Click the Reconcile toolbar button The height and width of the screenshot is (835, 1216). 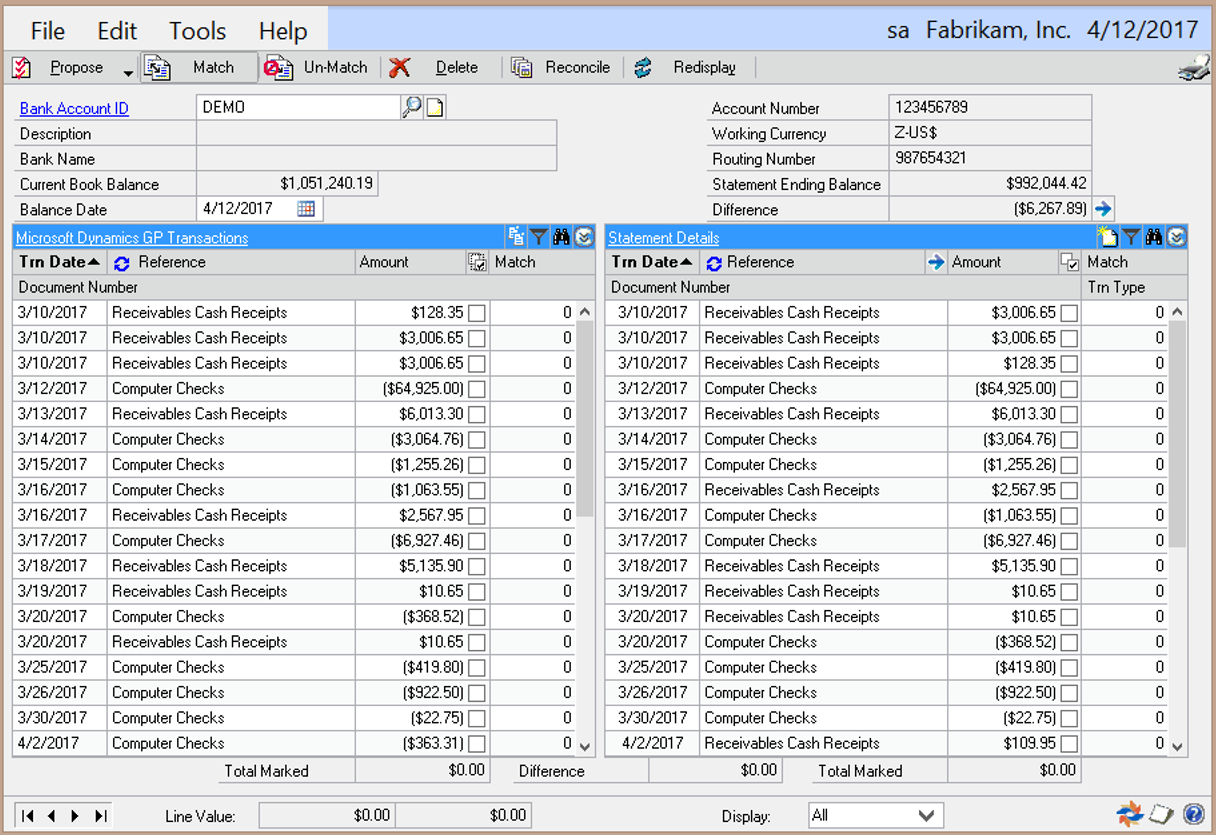[564, 68]
